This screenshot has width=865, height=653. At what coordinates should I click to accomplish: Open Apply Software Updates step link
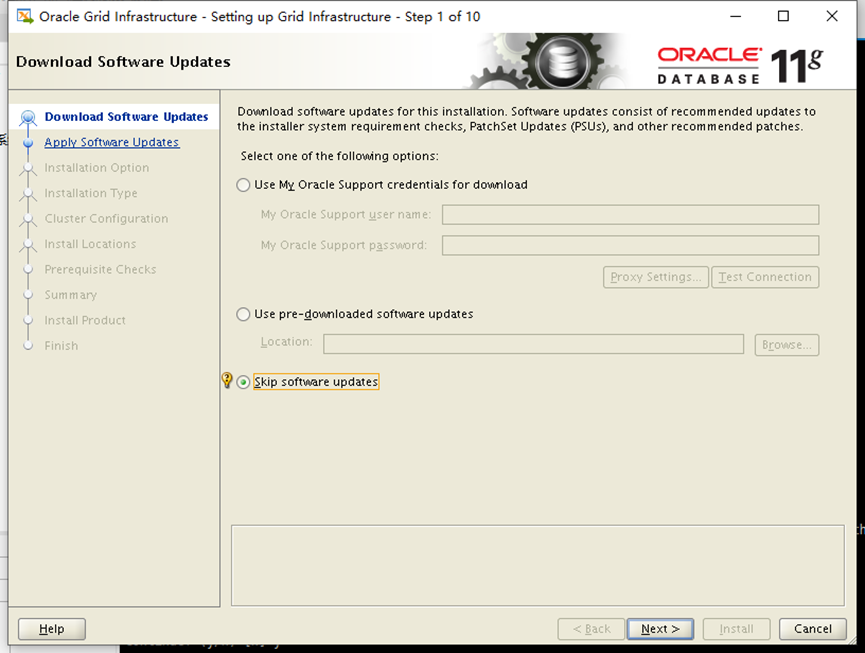pyautogui.click(x=112, y=142)
